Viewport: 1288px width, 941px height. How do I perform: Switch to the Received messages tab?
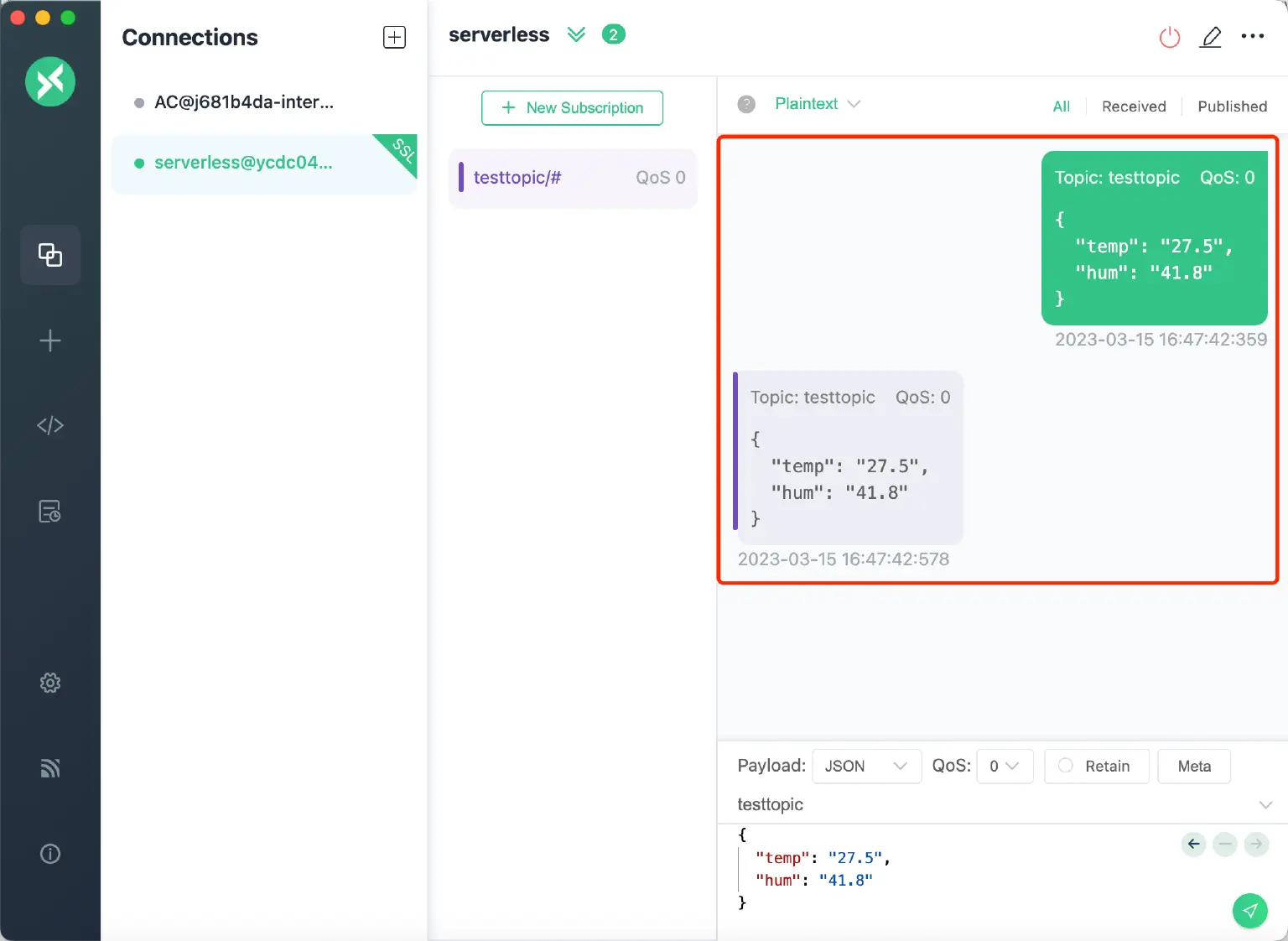tap(1134, 107)
